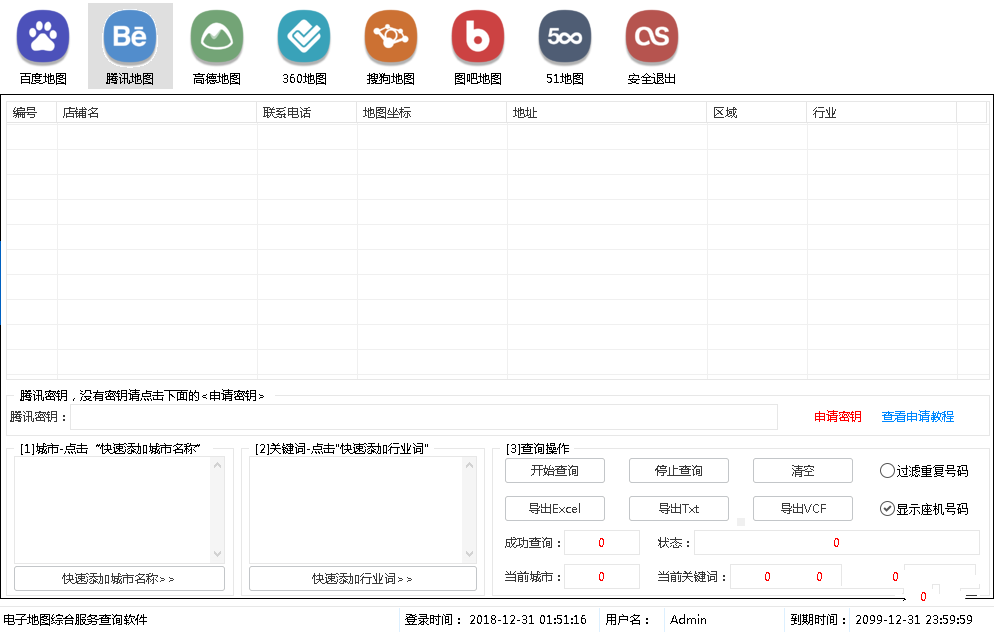Click the 开始查询 button
Screen dimensions: 994x632
(x=555, y=471)
